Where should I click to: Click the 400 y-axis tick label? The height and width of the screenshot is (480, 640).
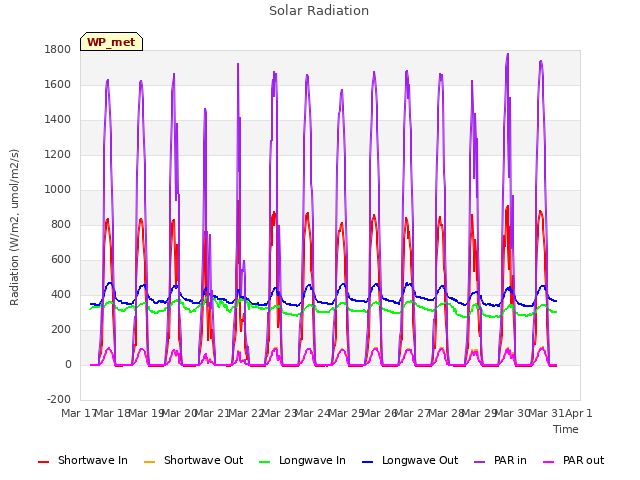point(61,294)
